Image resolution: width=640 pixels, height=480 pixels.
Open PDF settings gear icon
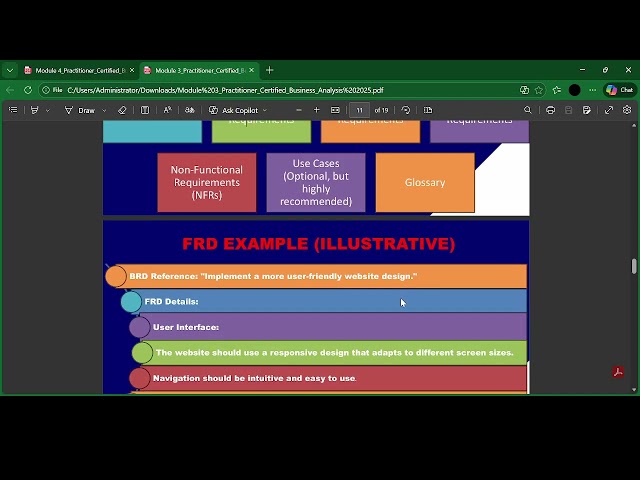[627, 110]
